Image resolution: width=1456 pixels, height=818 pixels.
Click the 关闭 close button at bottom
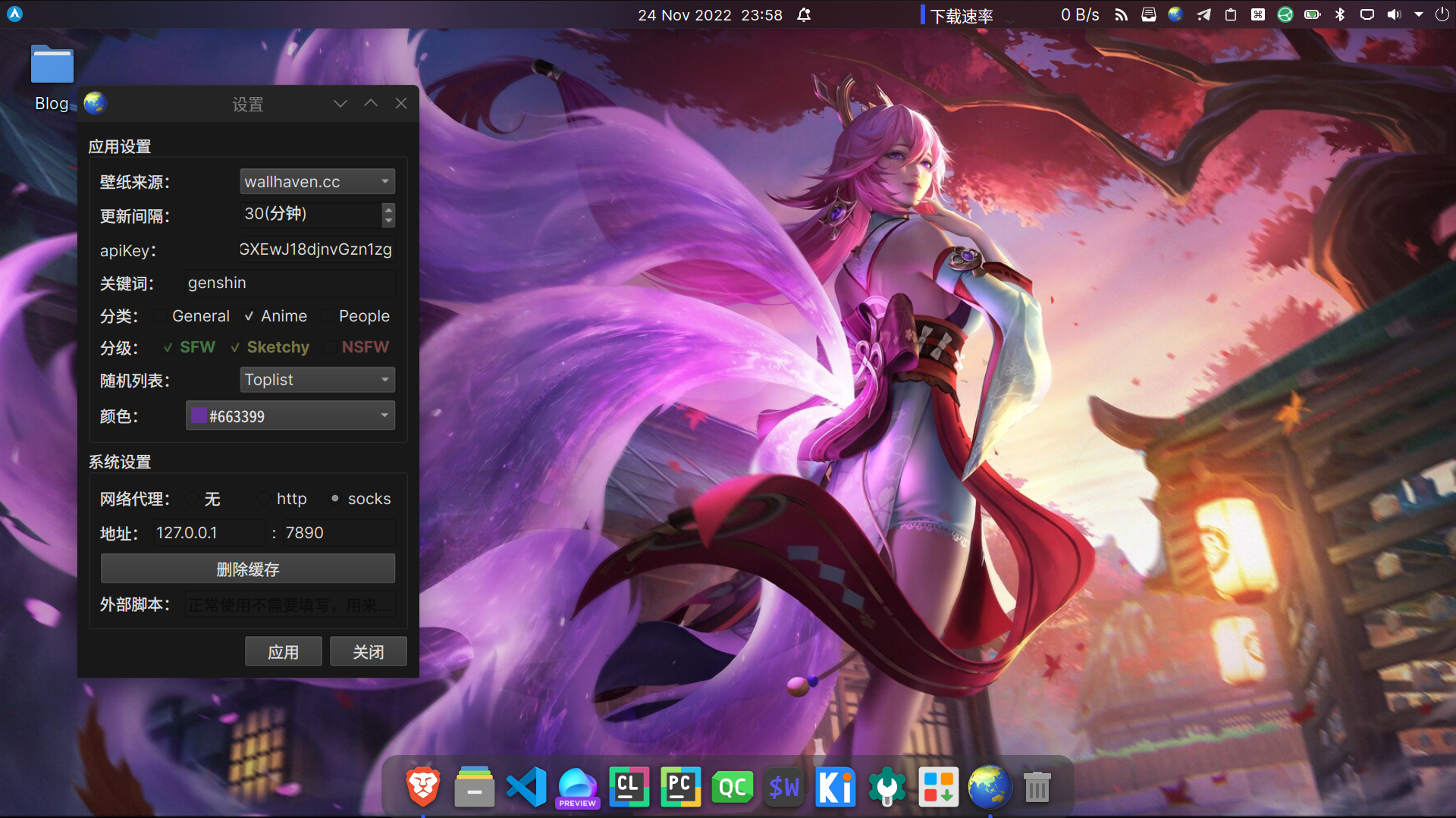pyautogui.click(x=369, y=651)
